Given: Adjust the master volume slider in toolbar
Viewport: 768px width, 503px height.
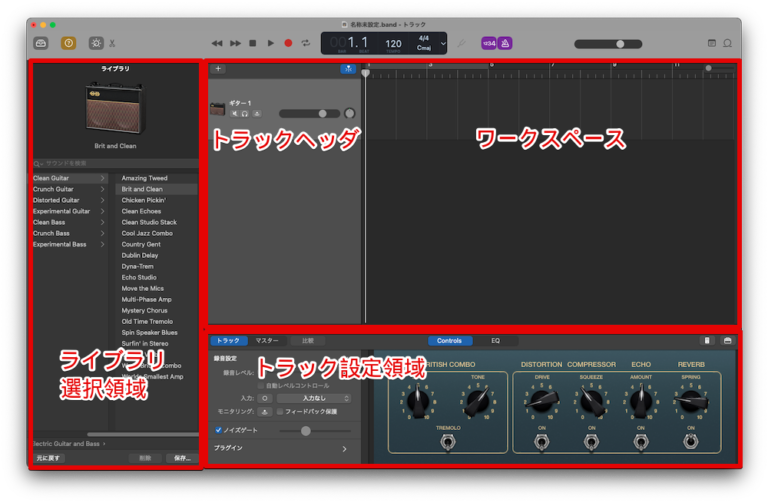Looking at the screenshot, I should 608,44.
